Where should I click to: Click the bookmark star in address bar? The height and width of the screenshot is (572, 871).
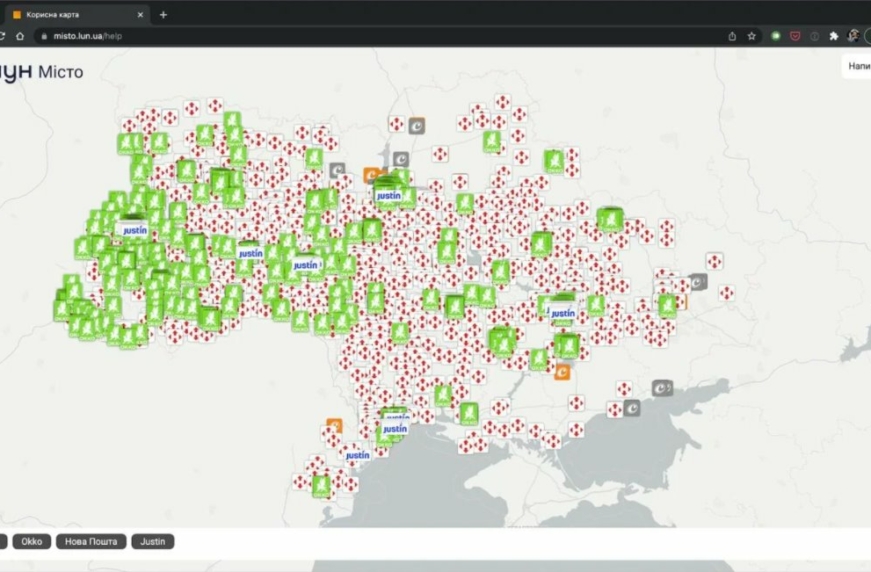click(752, 36)
